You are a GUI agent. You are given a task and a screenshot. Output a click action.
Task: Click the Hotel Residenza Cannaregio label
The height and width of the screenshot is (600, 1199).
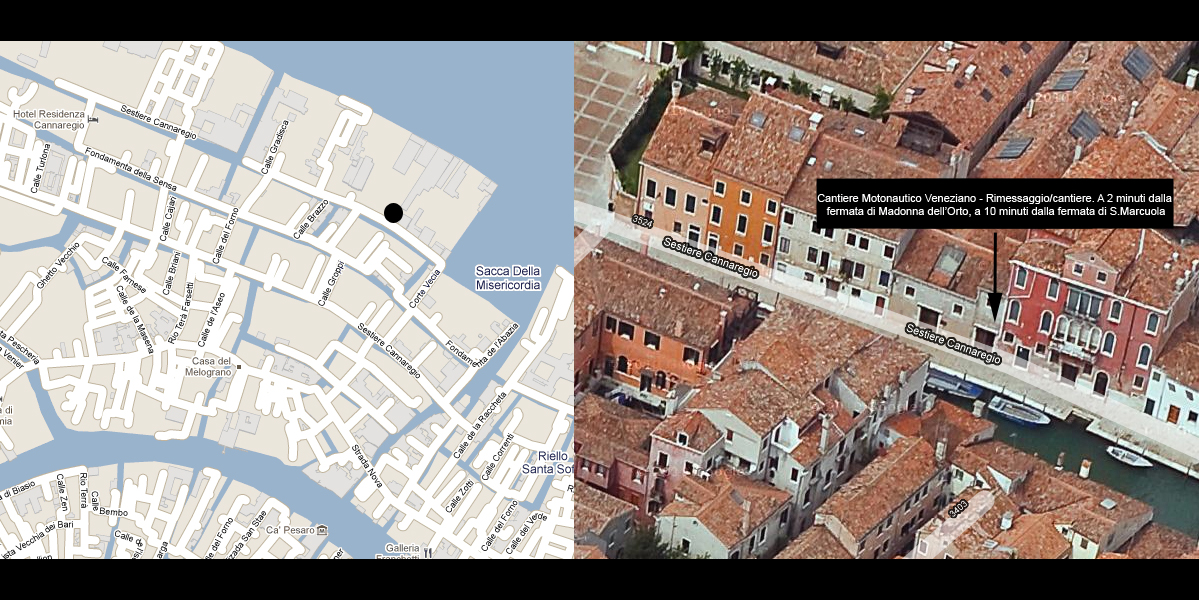coord(48,120)
